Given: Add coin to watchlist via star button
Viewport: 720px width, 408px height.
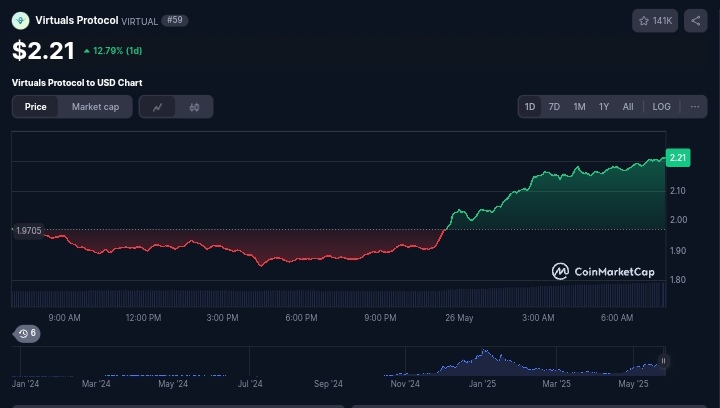Looking at the screenshot, I should click(x=655, y=21).
